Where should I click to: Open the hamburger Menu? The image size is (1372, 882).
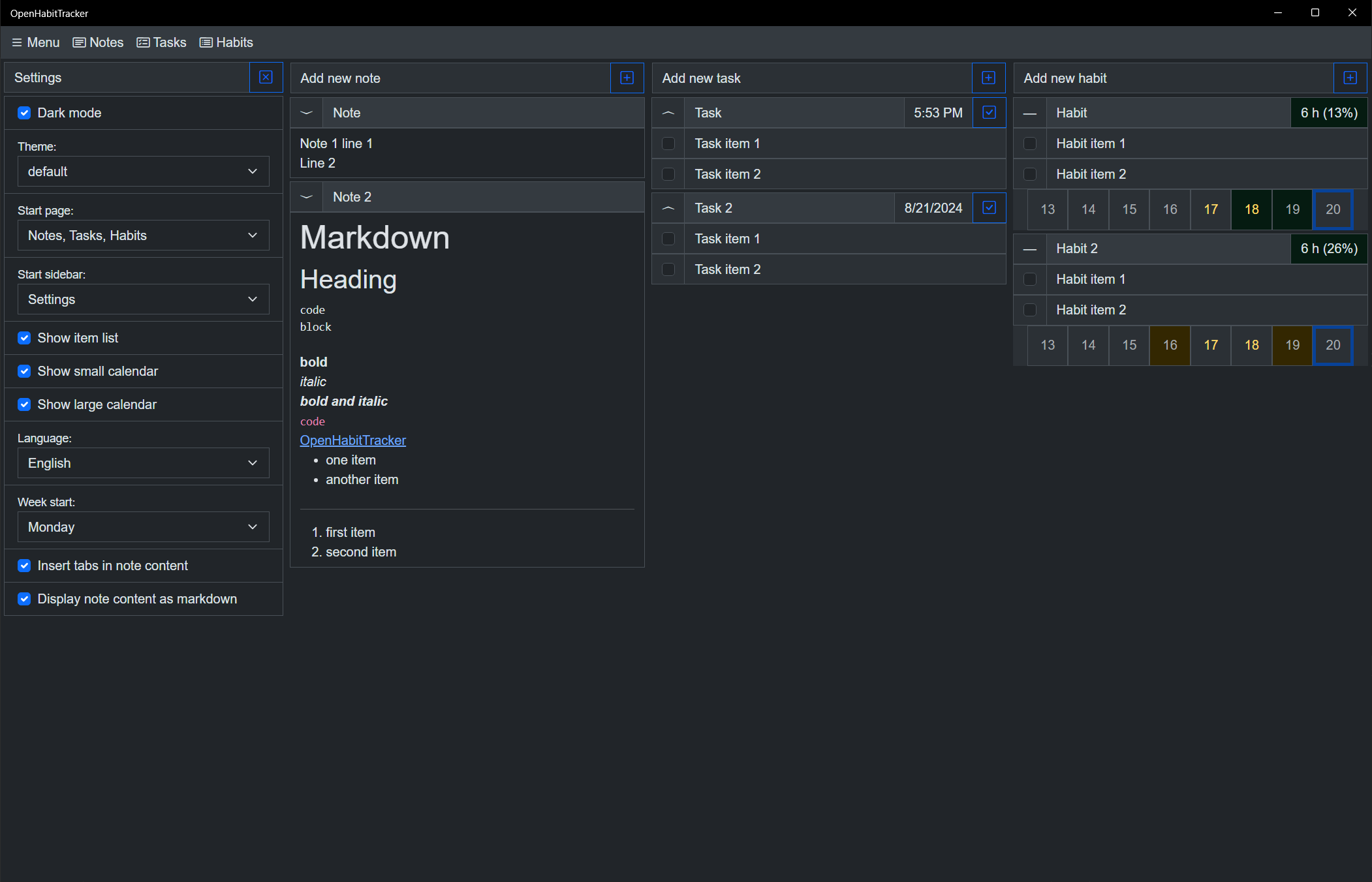[36, 42]
